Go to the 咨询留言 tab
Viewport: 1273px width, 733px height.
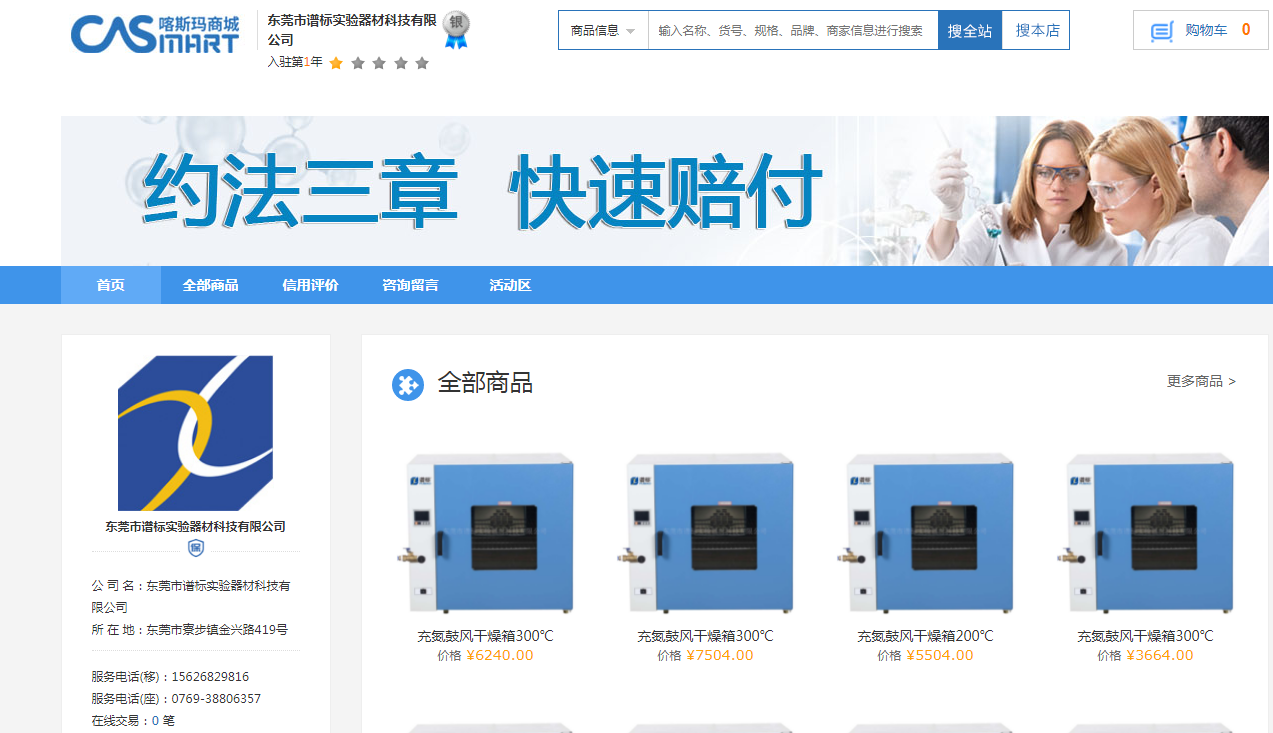tap(410, 285)
